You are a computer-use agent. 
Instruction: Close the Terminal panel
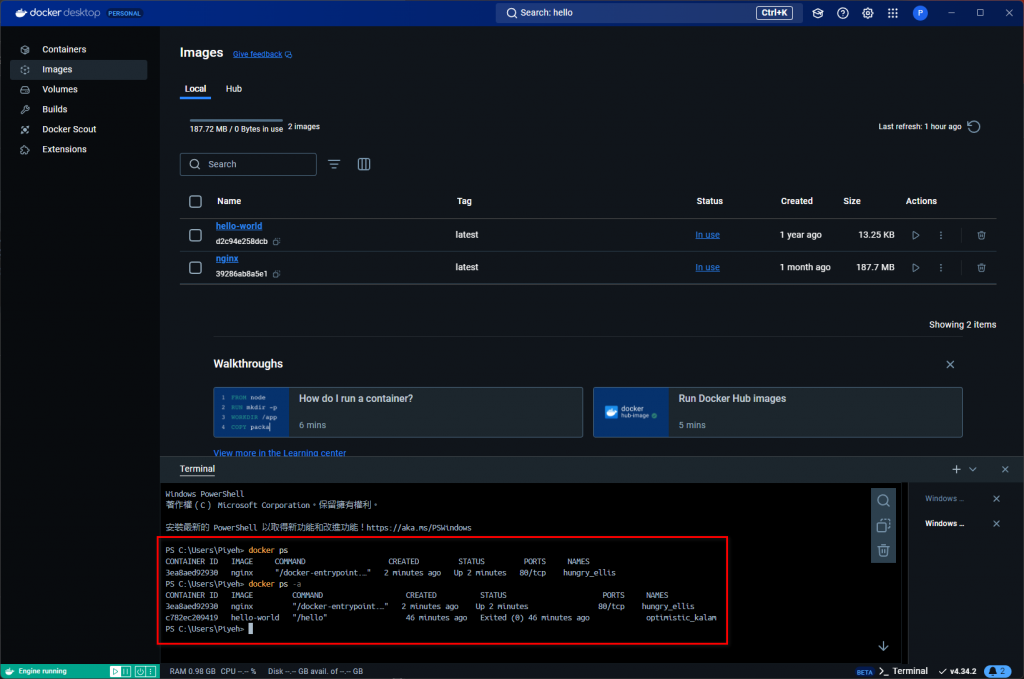pos(1005,469)
